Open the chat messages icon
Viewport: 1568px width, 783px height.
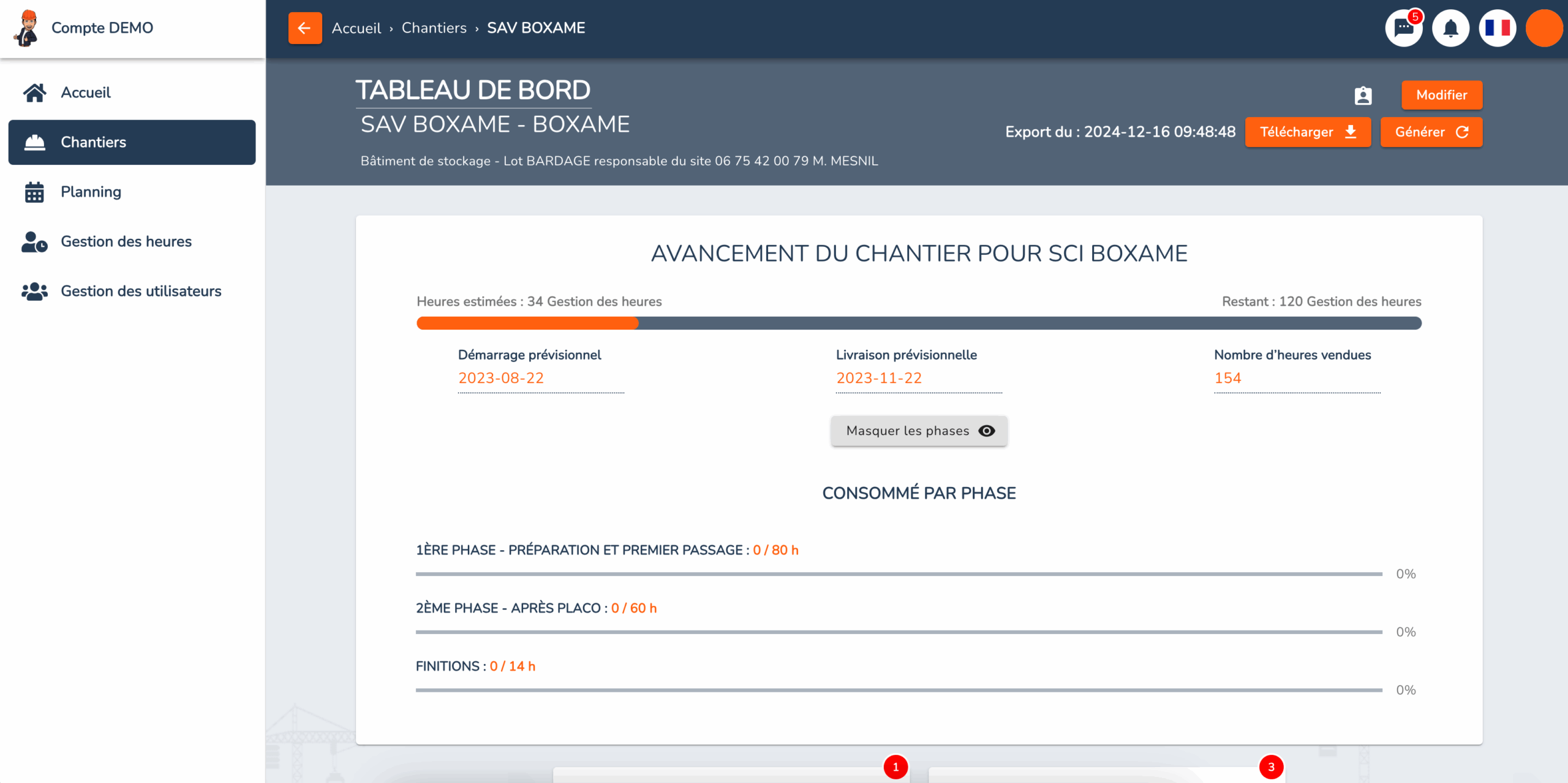1404,28
